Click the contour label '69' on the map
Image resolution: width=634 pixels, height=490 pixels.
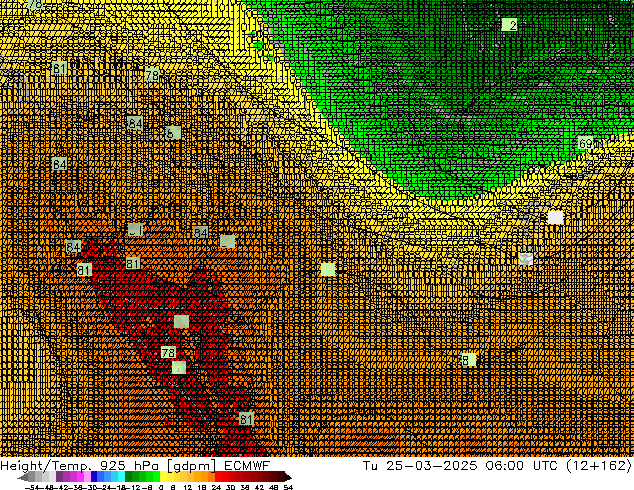point(585,143)
